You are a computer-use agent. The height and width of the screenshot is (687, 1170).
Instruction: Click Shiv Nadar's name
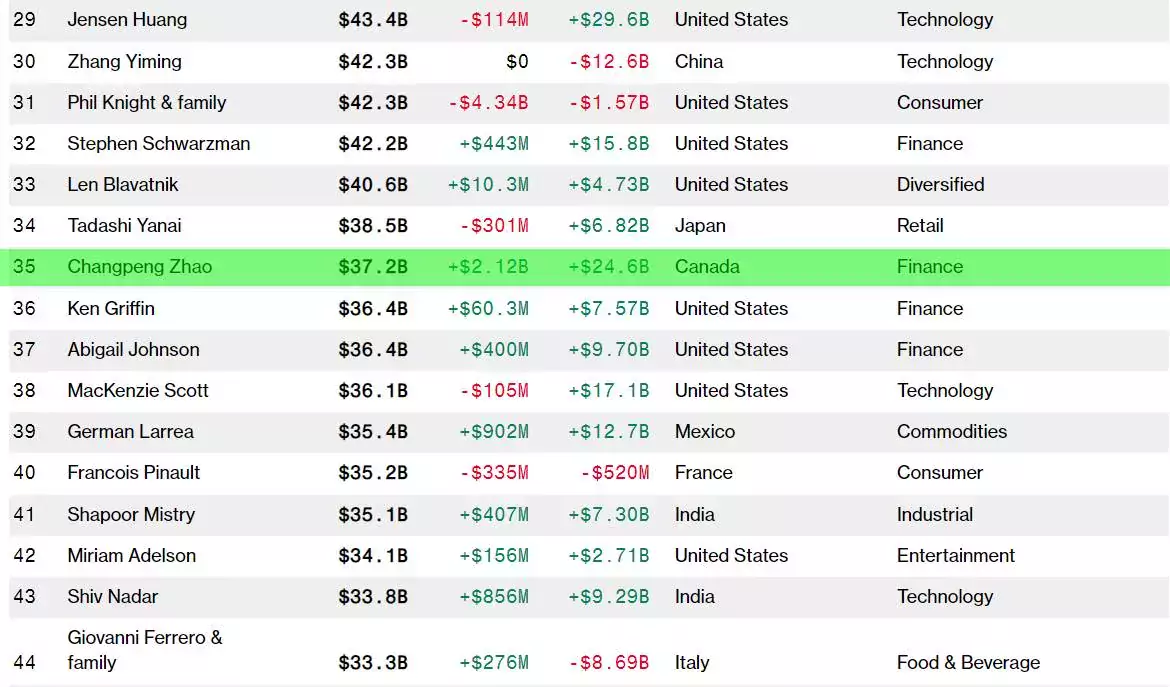click(113, 596)
